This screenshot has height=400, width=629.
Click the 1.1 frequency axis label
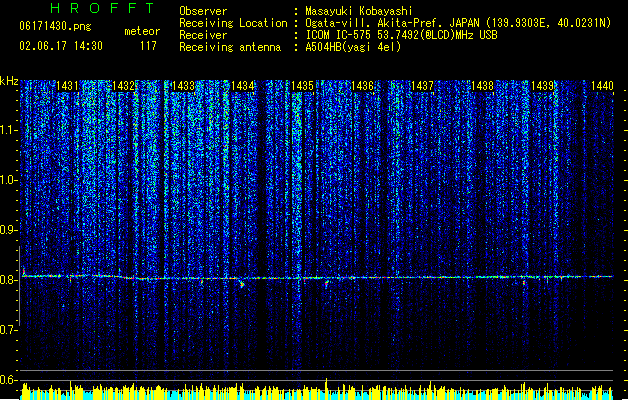pyautogui.click(x=9, y=130)
